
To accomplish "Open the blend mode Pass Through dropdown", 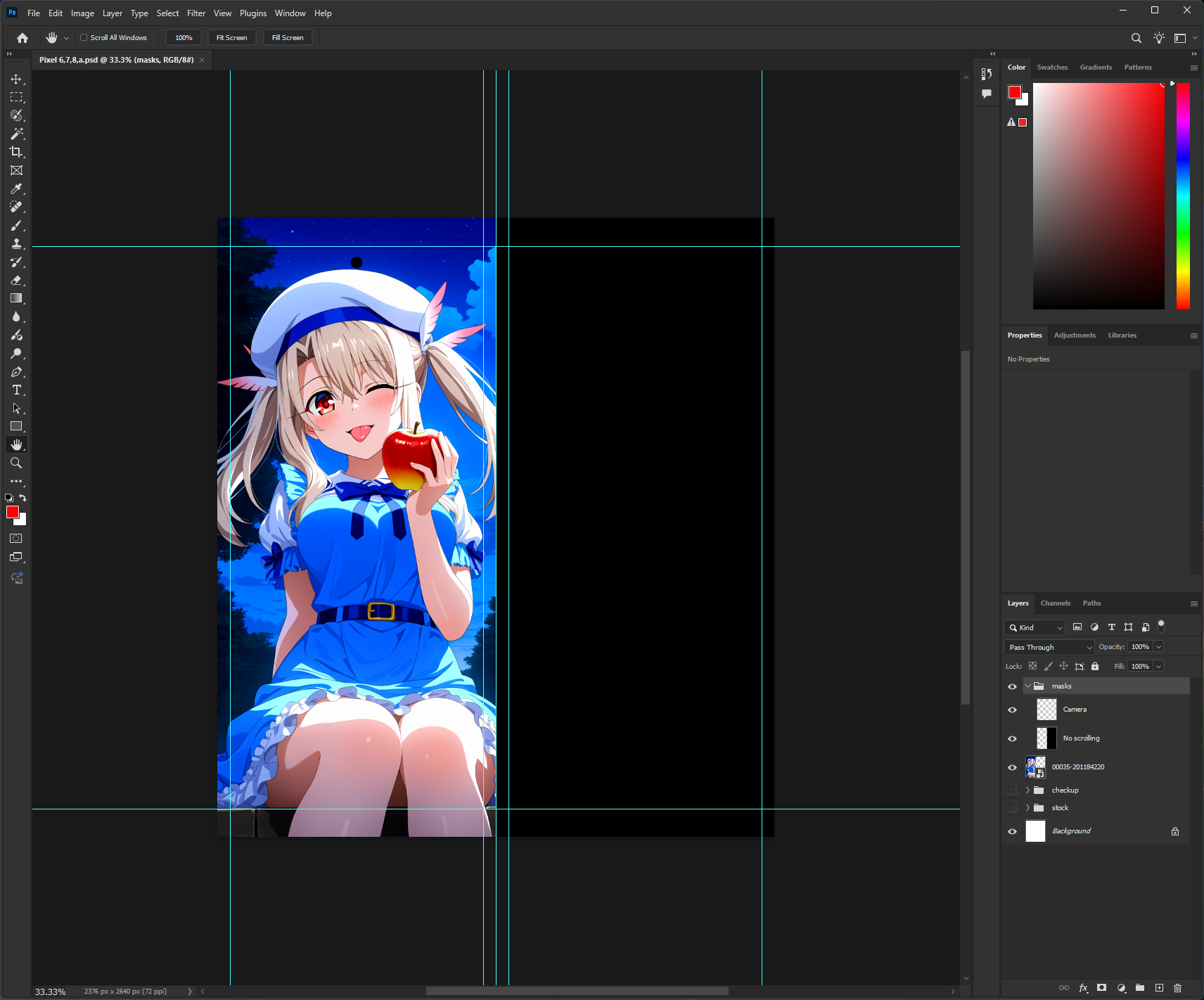I will pos(1050,647).
